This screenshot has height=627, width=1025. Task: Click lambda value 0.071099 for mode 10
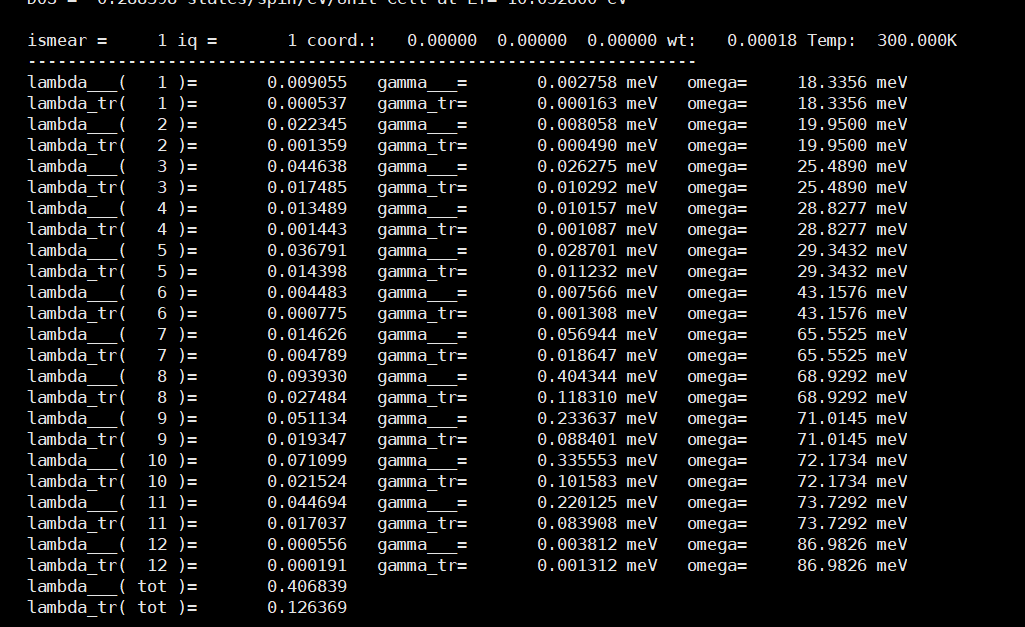click(307, 461)
